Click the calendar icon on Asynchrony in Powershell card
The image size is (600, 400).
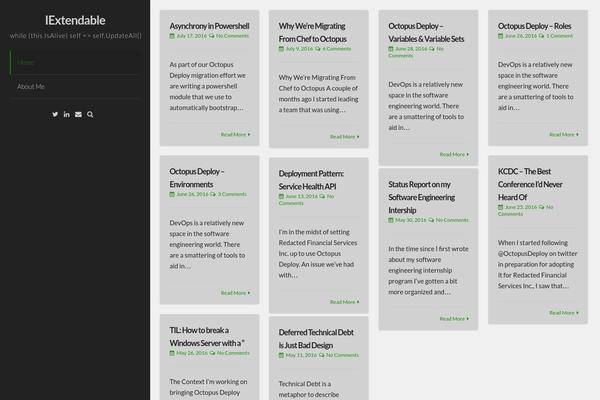pos(172,36)
